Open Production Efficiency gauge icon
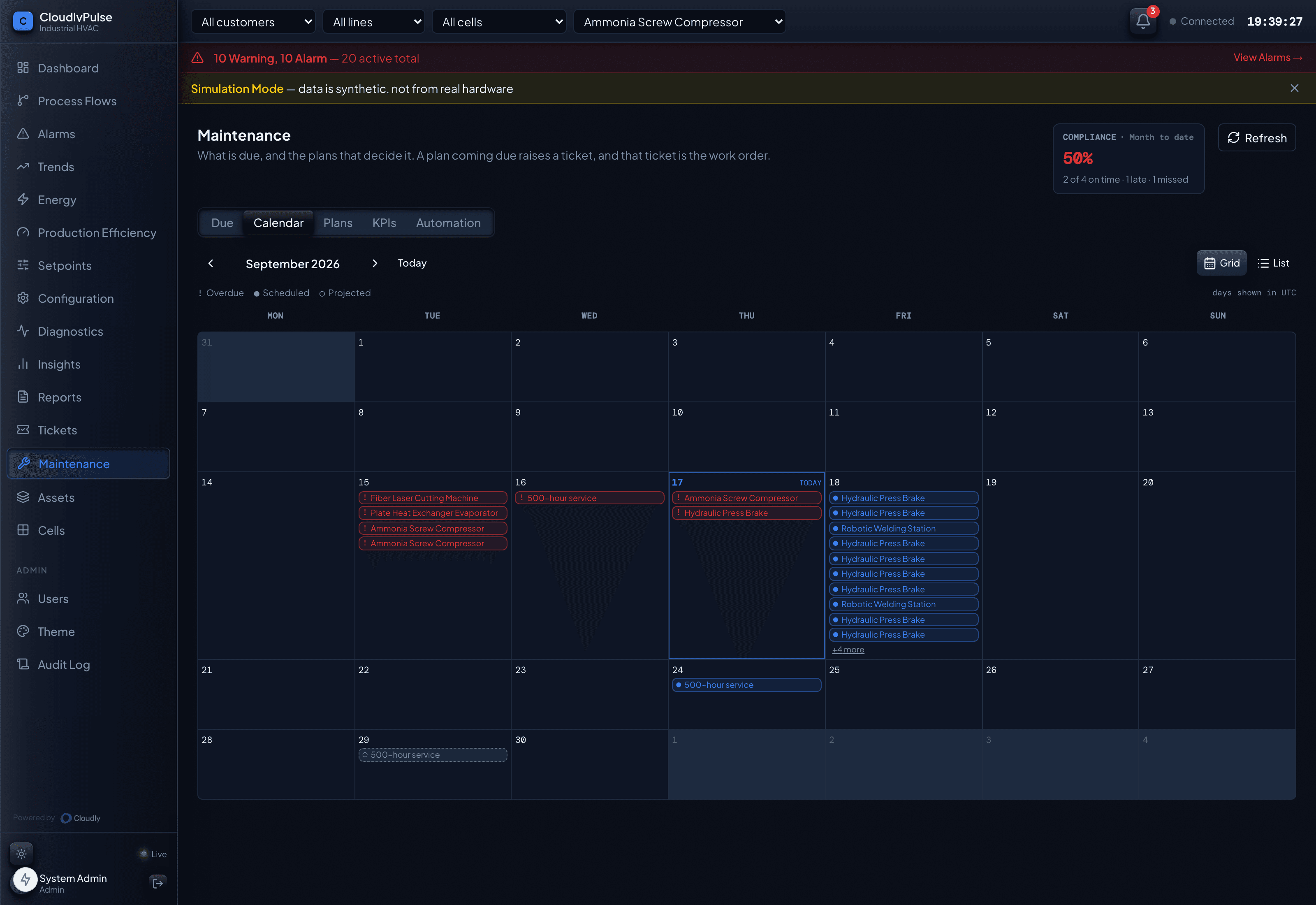 pos(23,232)
